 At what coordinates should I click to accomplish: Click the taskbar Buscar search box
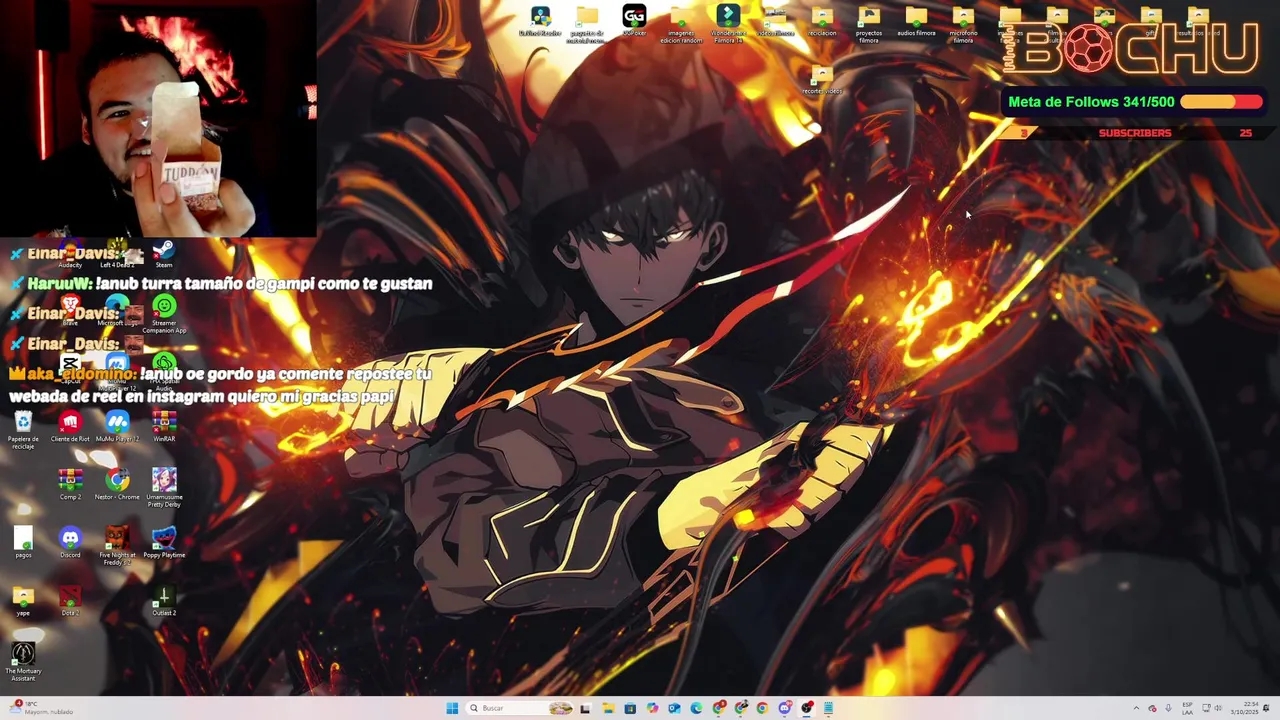pos(520,708)
